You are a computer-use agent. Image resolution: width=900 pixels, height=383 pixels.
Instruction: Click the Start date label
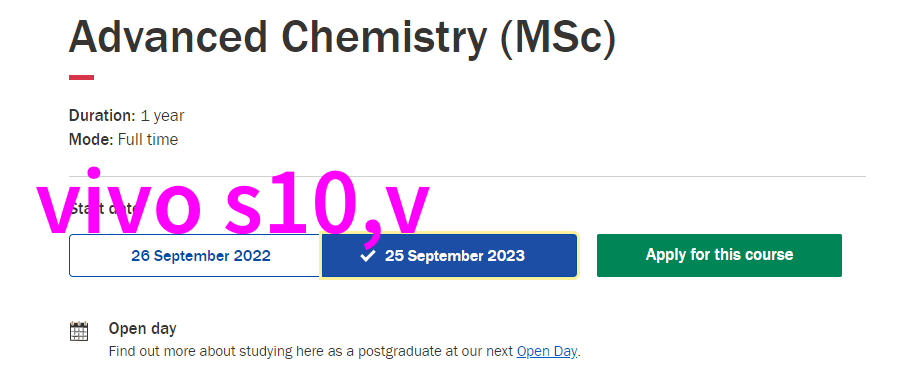(103, 208)
